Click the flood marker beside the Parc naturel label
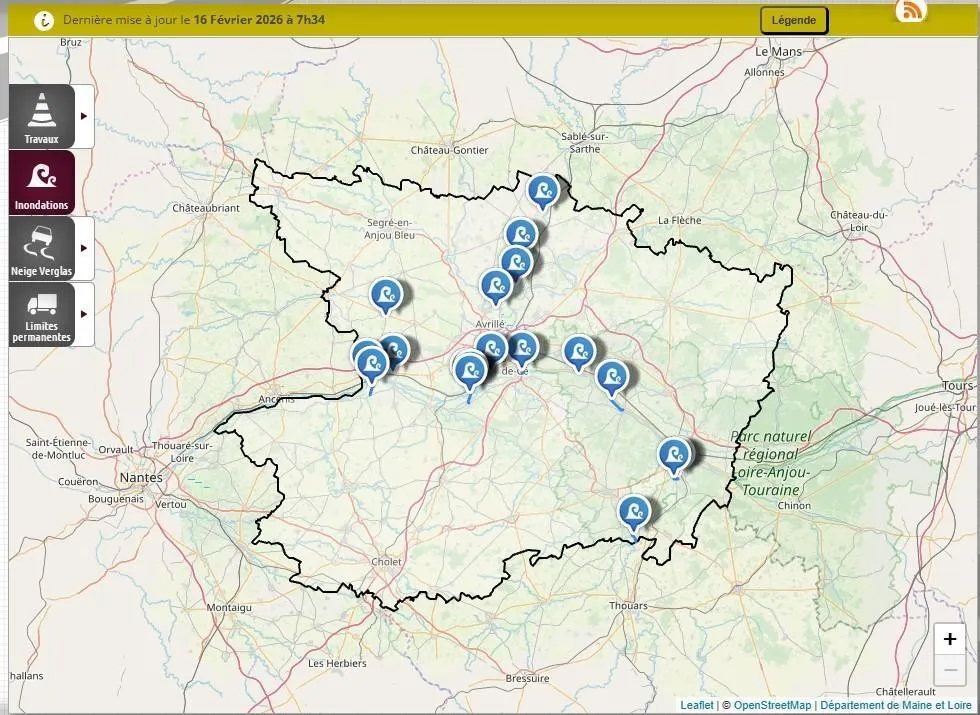980x715 pixels. (674, 453)
